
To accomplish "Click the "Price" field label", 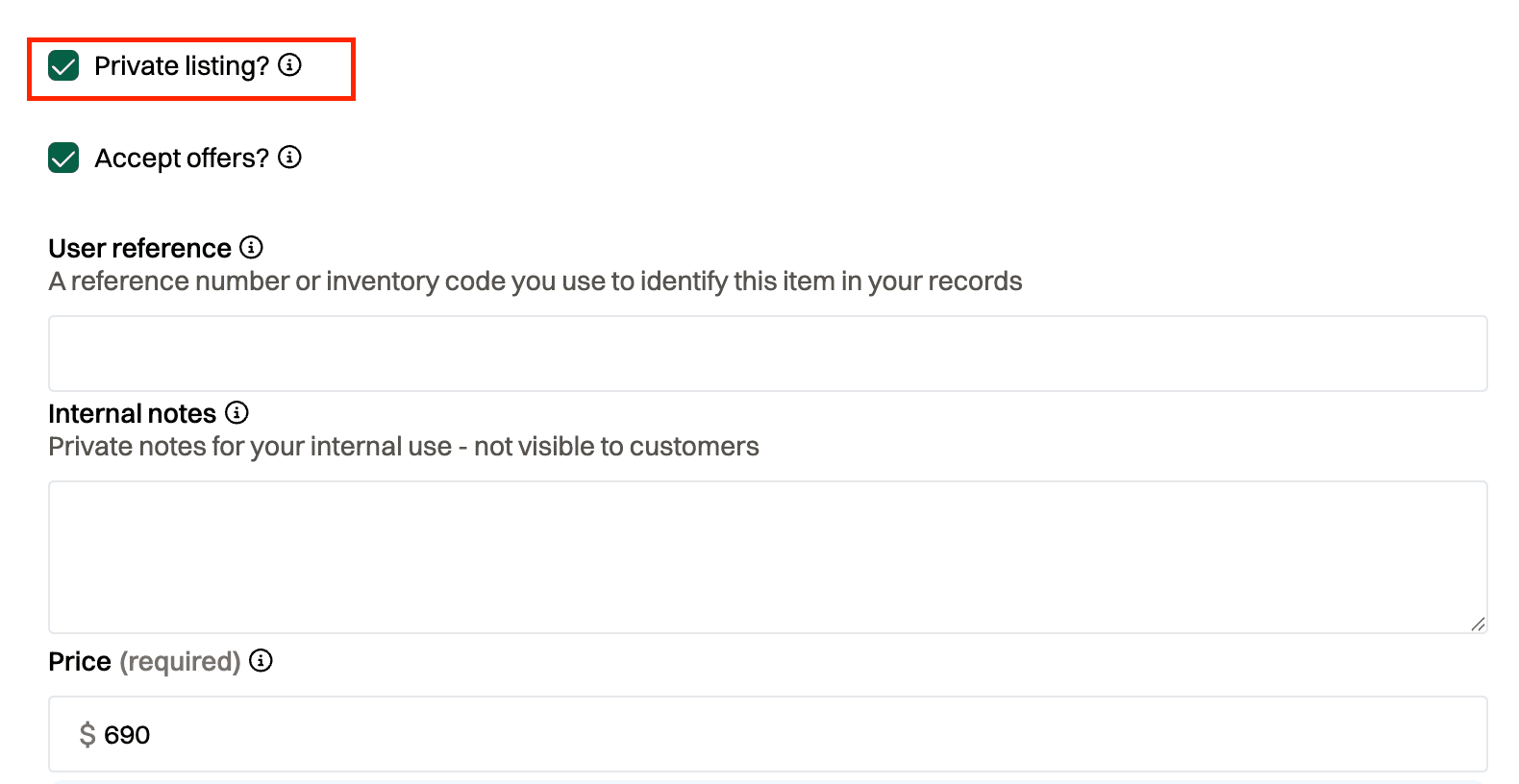I will [80, 662].
